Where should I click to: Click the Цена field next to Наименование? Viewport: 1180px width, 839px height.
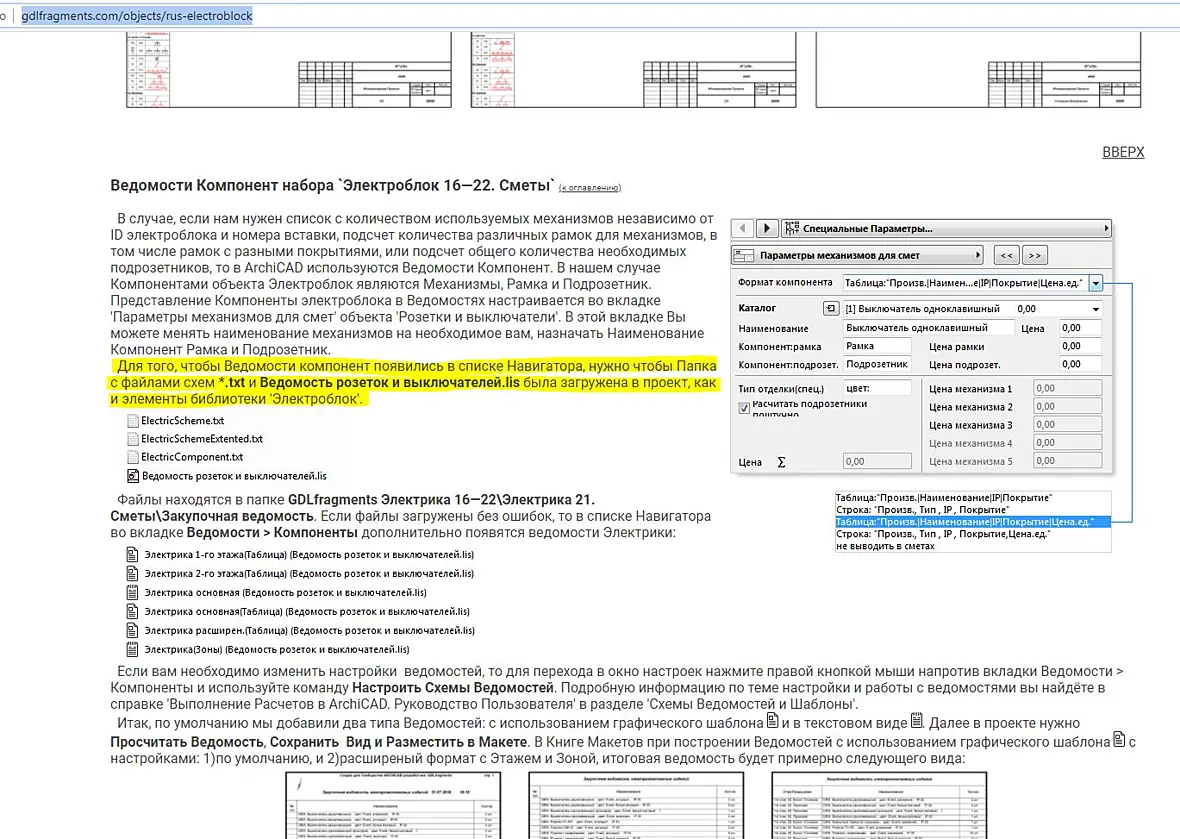coord(1081,327)
